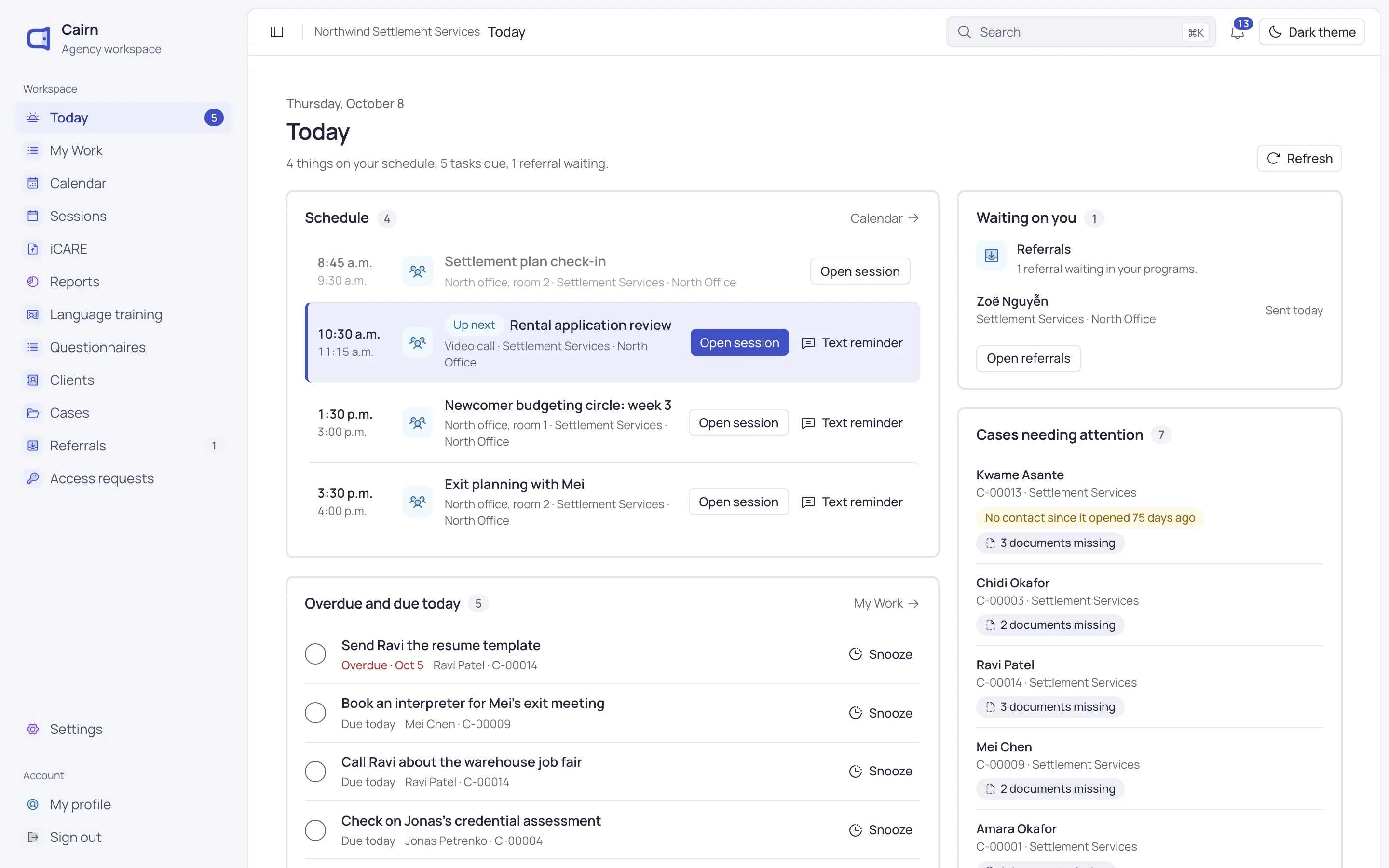The width and height of the screenshot is (1389, 868).
Task: Open the notifications bell
Action: [x=1238, y=32]
